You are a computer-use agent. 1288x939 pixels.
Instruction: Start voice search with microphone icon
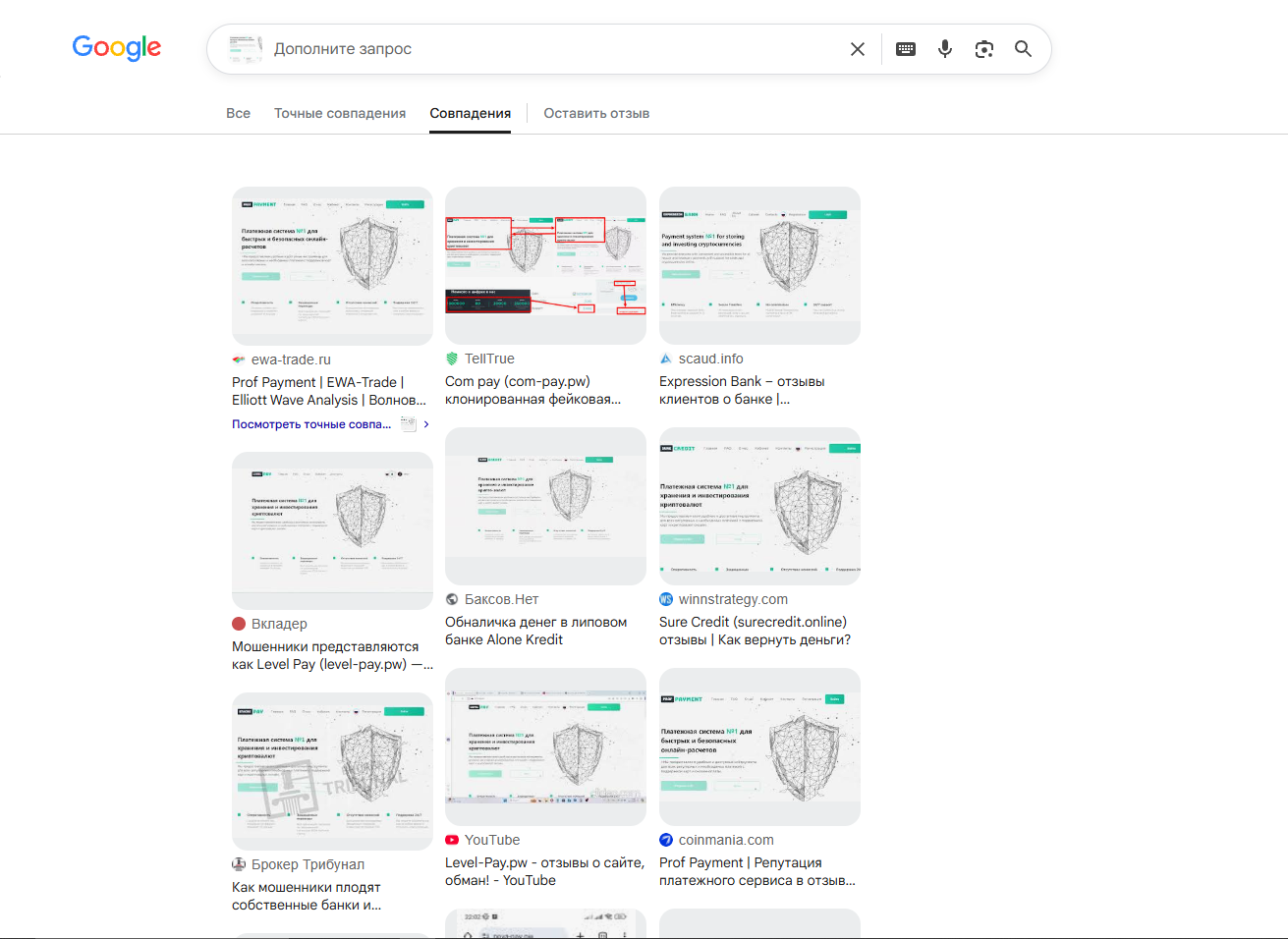click(x=945, y=49)
